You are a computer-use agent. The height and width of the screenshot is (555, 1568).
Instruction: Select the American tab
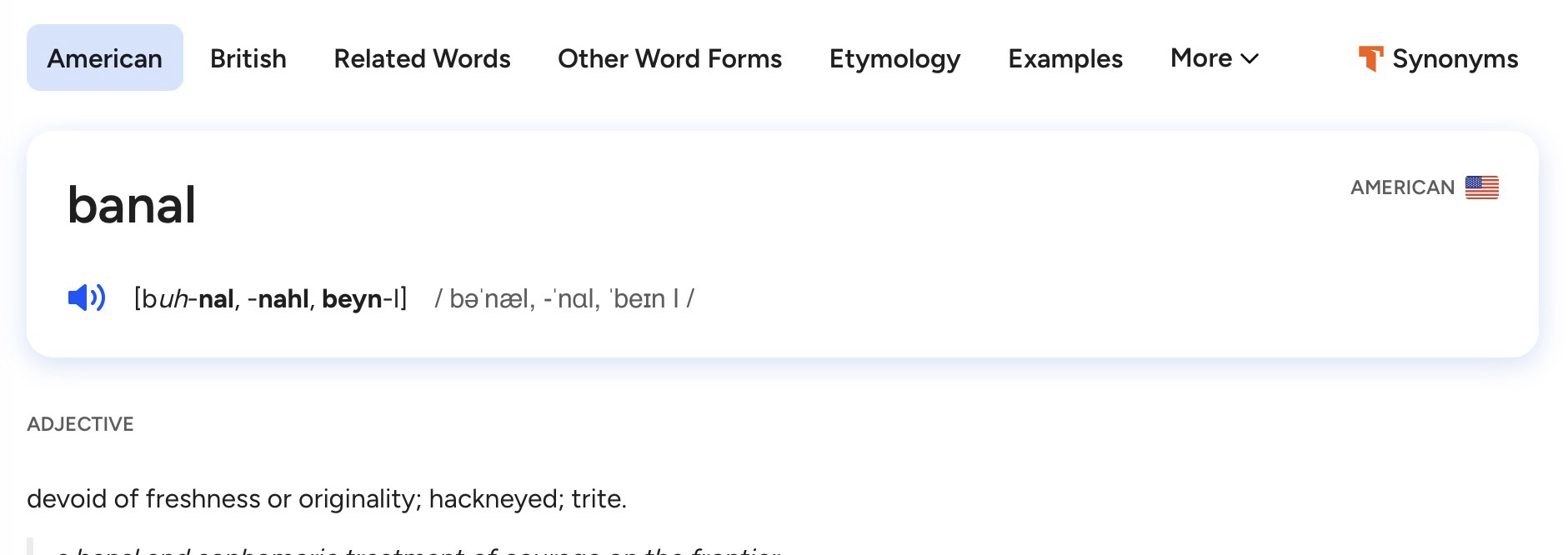(105, 58)
